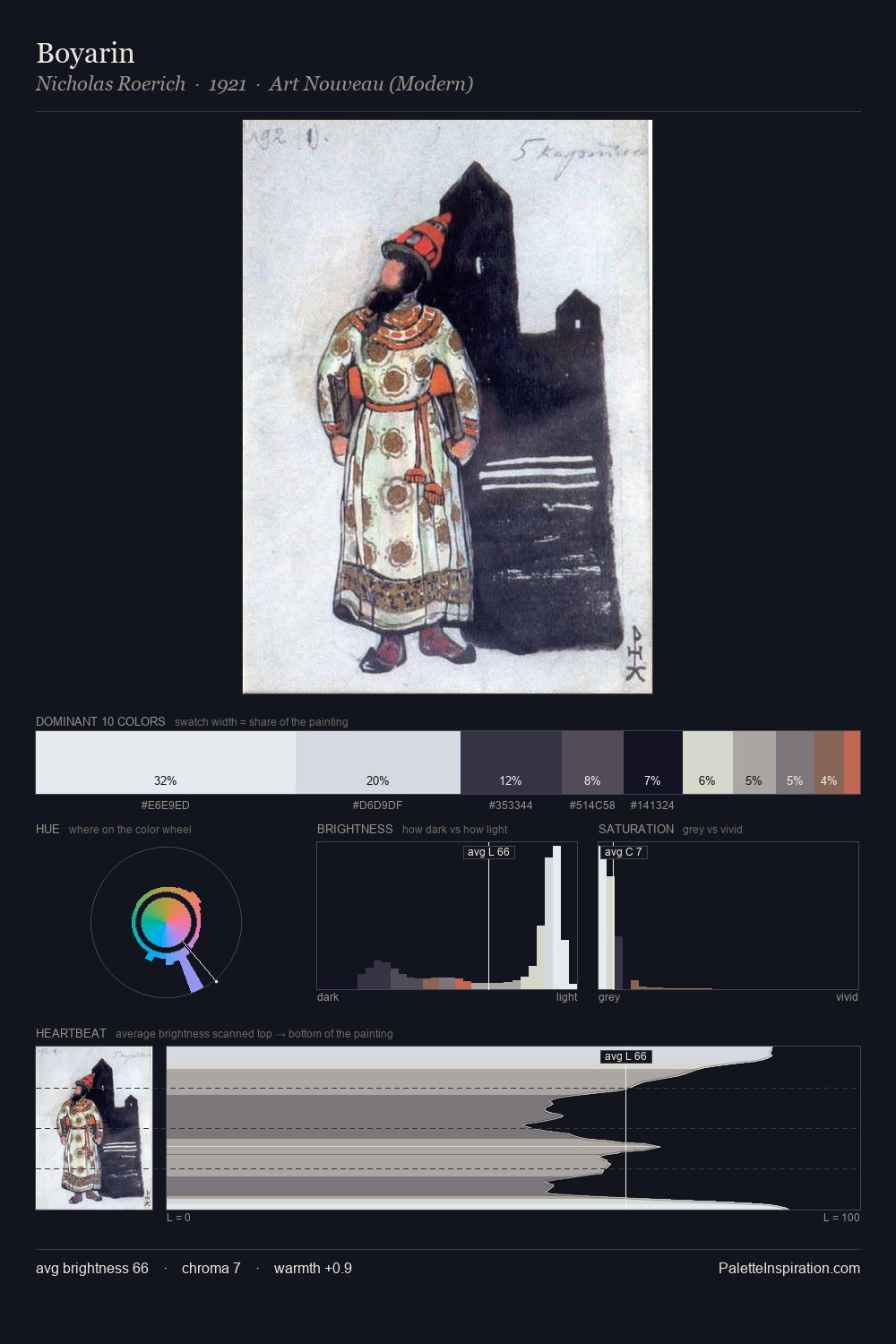Click the small heartbeat painting thumbnail
Image resolution: width=896 pixels, height=1344 pixels.
point(94,1128)
